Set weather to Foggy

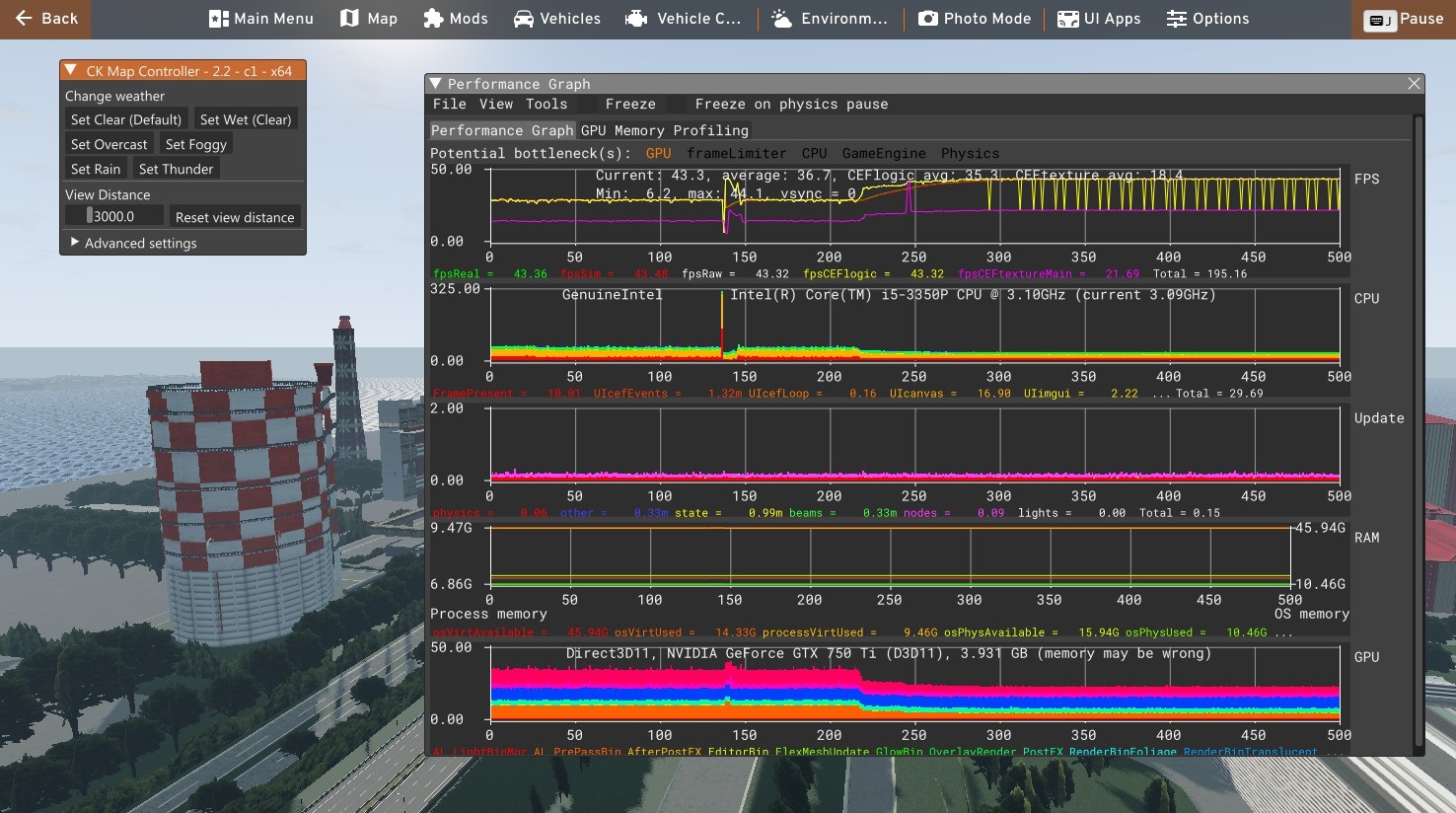tap(196, 144)
